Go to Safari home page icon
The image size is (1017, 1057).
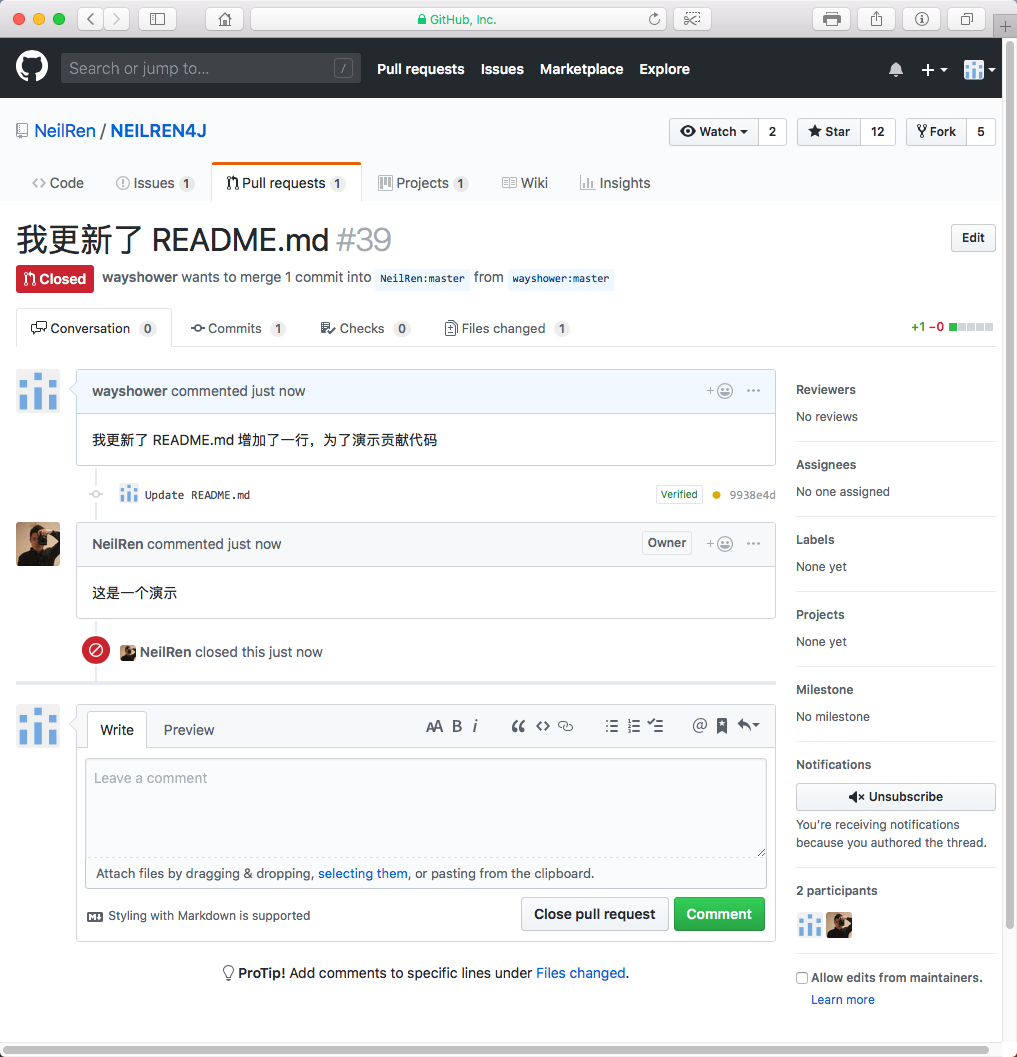(x=225, y=19)
